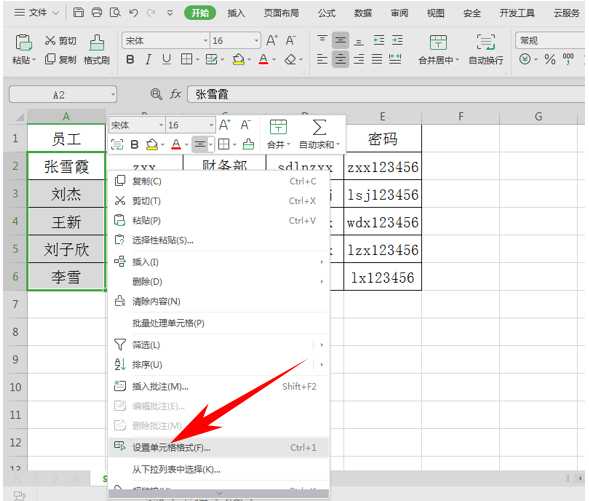Click the ribbon font color red A
589x501 pixels.
coord(263,59)
